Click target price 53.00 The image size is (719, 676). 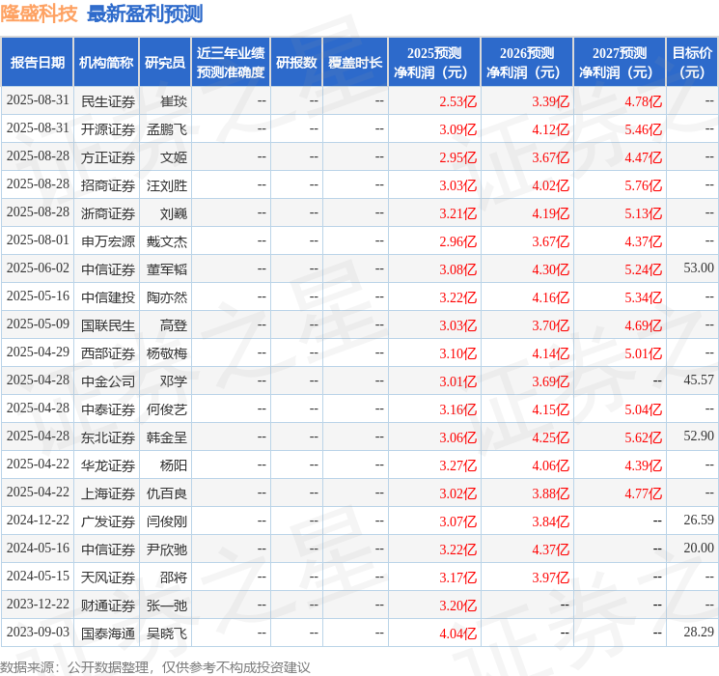698,268
